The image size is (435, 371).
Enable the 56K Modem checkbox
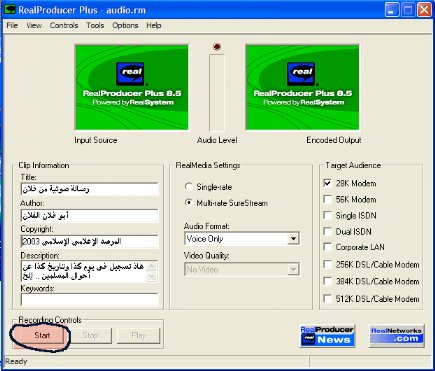pos(327,199)
